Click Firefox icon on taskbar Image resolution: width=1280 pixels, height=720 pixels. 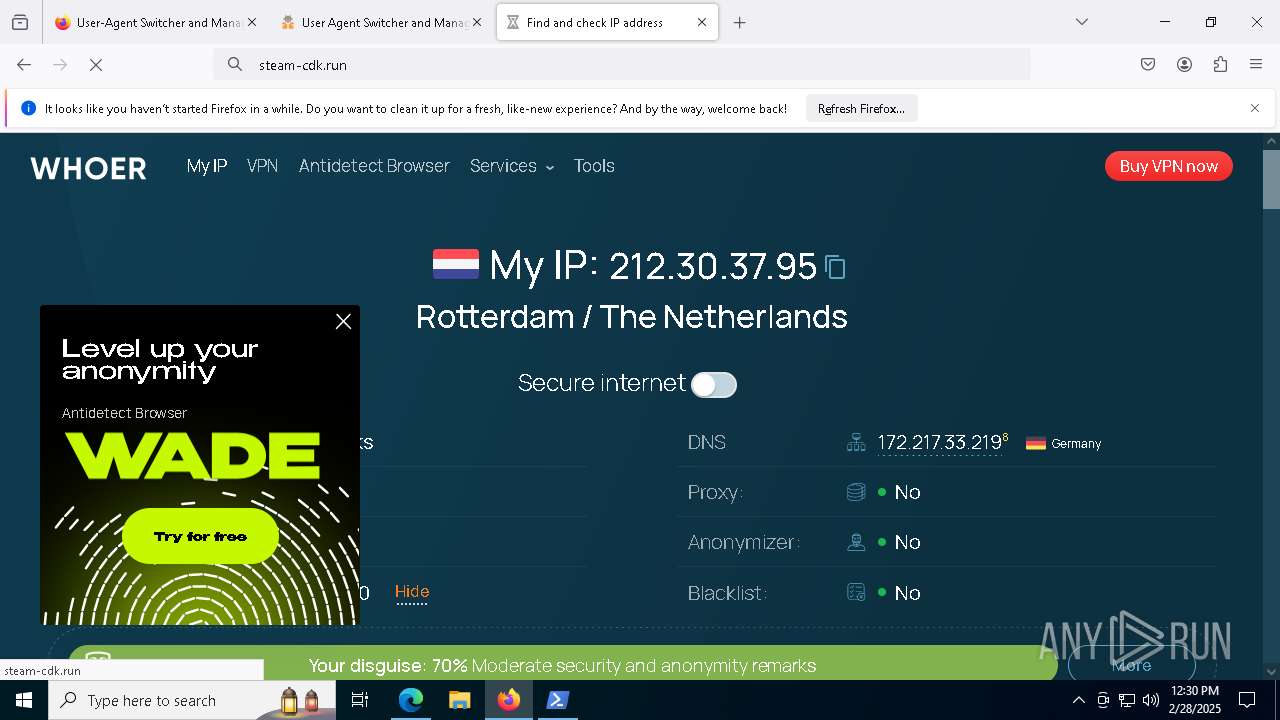(x=509, y=700)
